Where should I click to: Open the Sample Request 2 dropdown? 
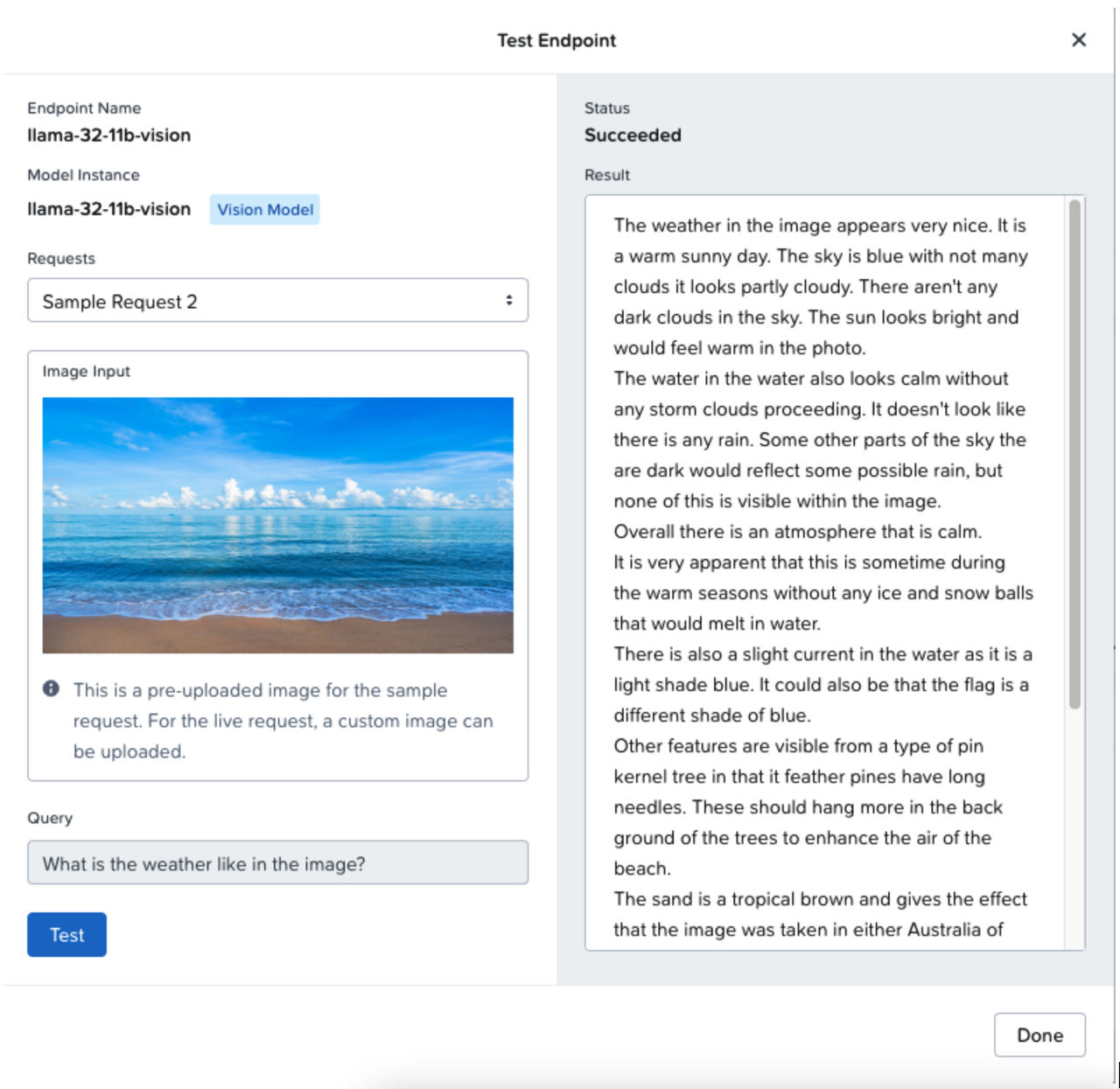coord(276,301)
